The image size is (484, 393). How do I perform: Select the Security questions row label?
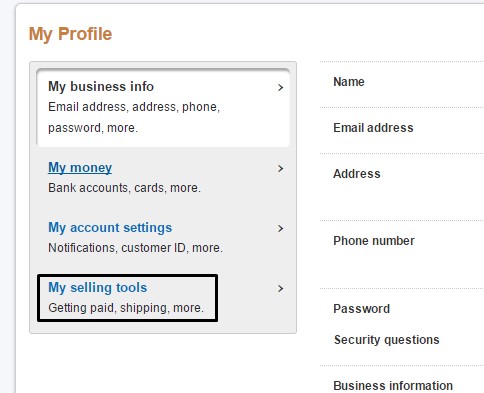(387, 340)
